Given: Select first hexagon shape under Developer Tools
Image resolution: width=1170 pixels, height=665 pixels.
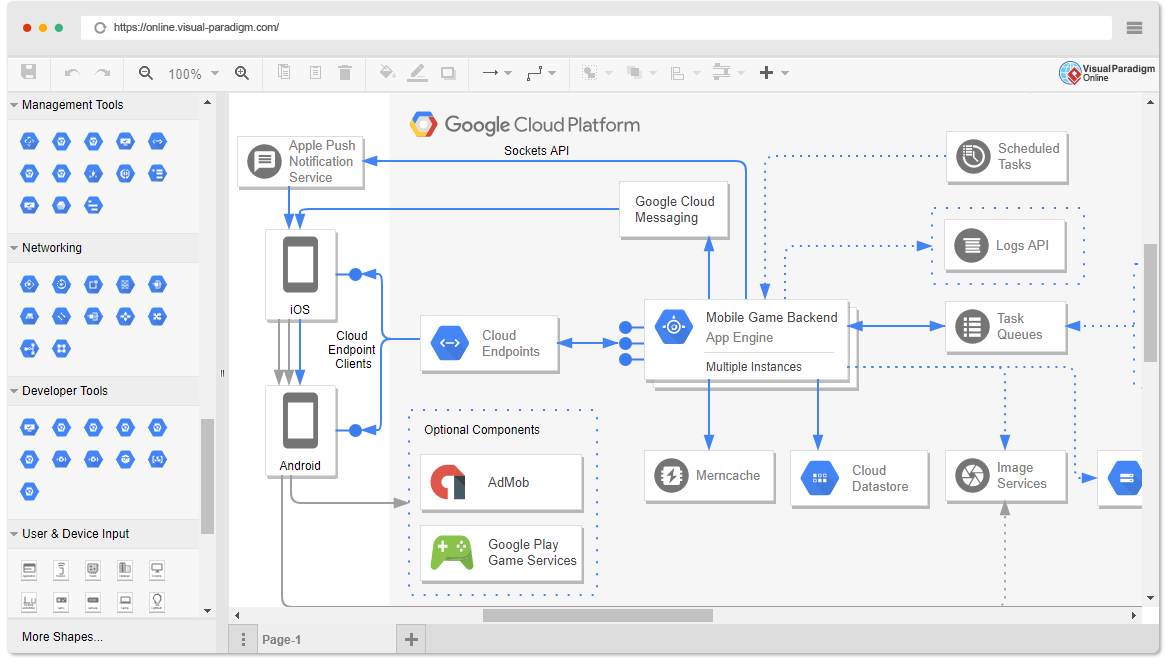Looking at the screenshot, I should (x=29, y=428).
